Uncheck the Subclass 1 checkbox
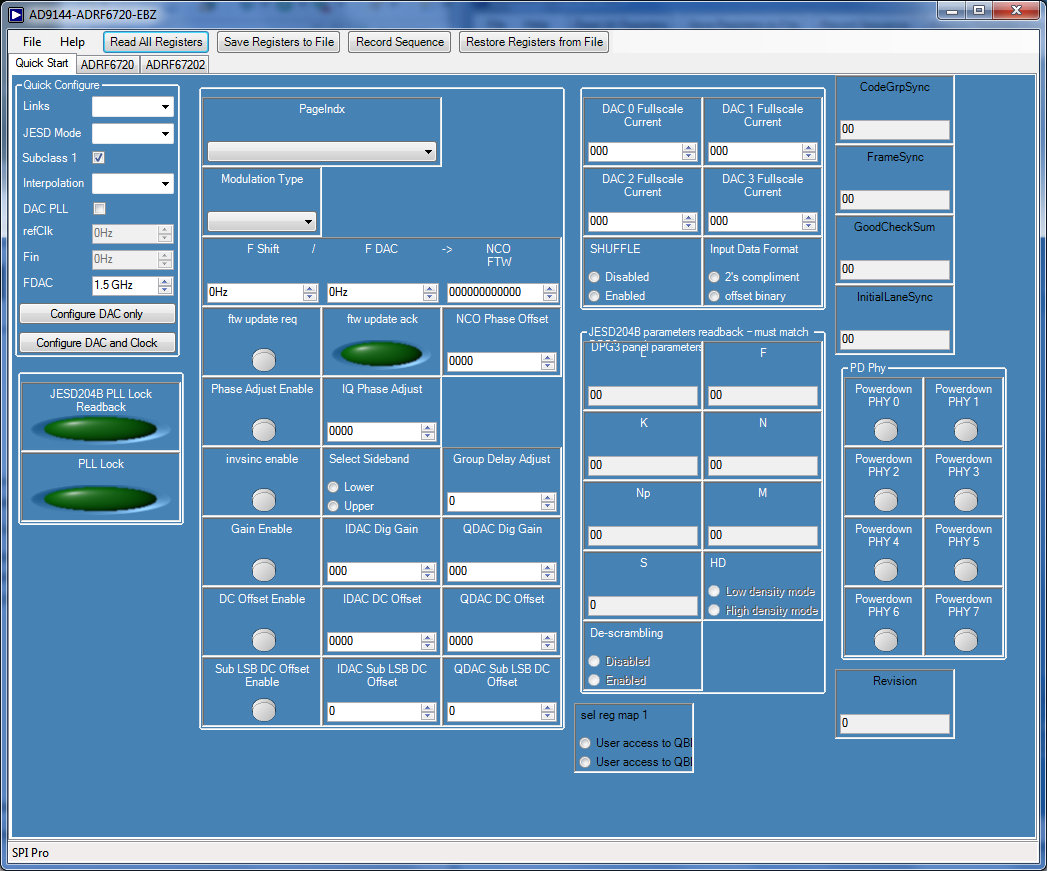 pyautogui.click(x=99, y=158)
